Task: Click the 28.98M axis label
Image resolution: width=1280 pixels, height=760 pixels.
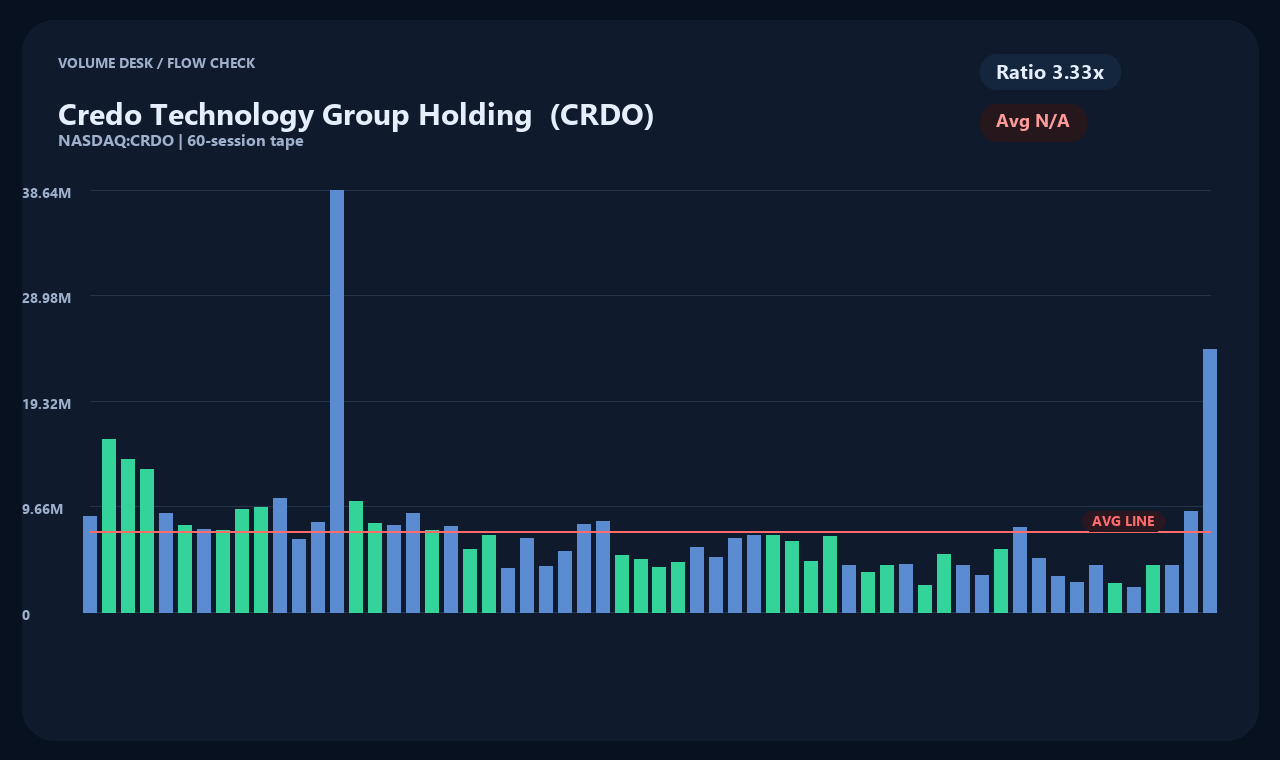Action: point(46,298)
